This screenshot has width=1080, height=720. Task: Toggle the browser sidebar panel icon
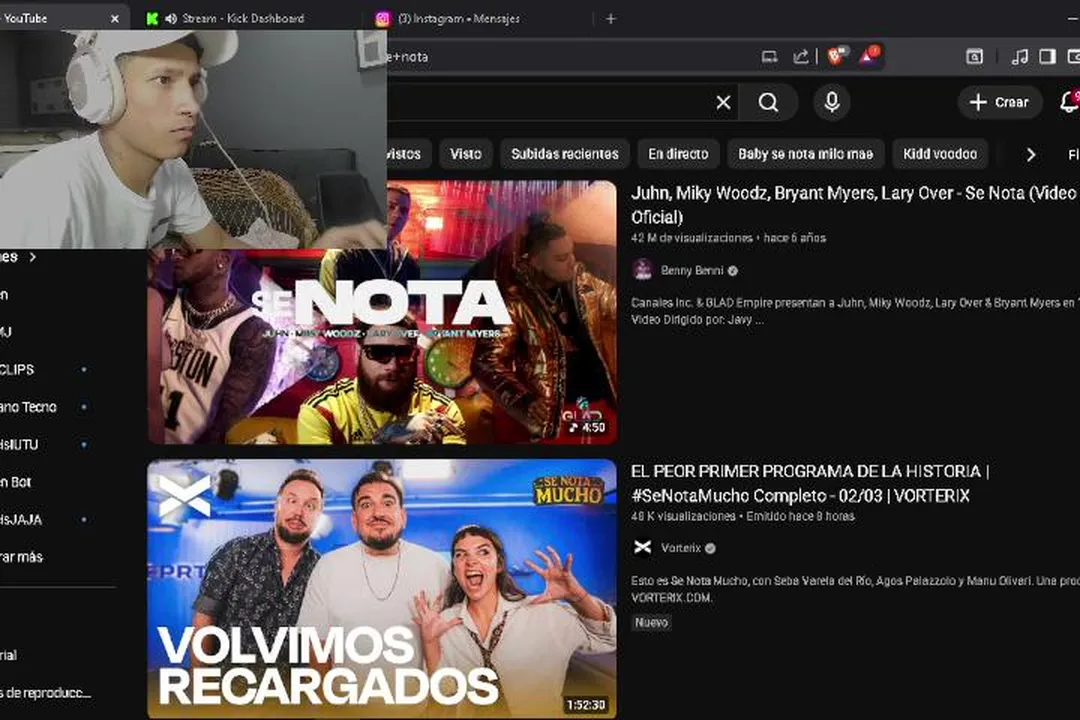(1047, 56)
